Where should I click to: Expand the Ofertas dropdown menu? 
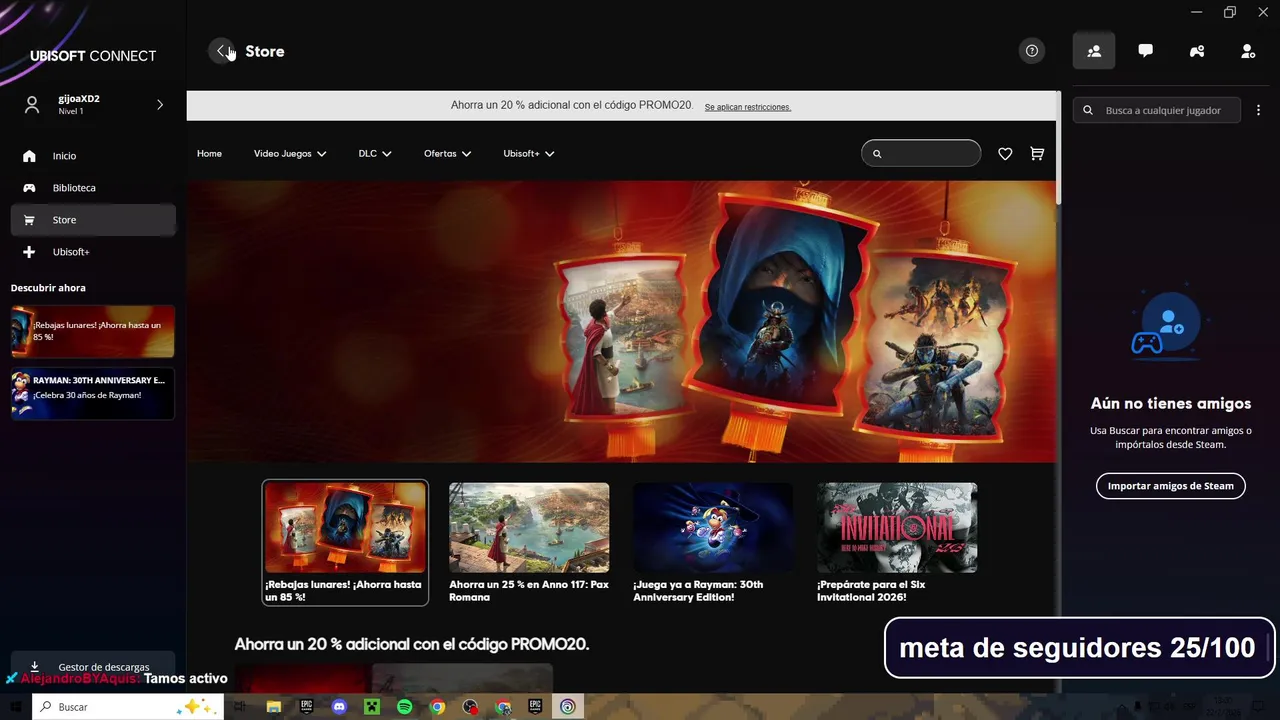point(447,154)
